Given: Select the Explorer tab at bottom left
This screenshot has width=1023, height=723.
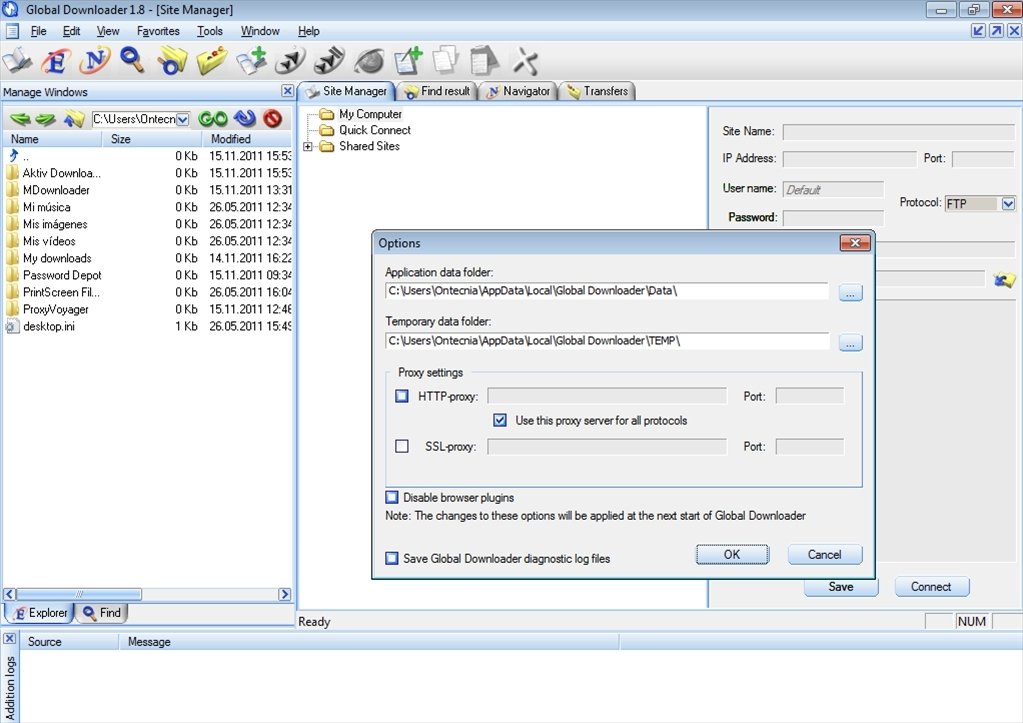Looking at the screenshot, I should pos(40,613).
